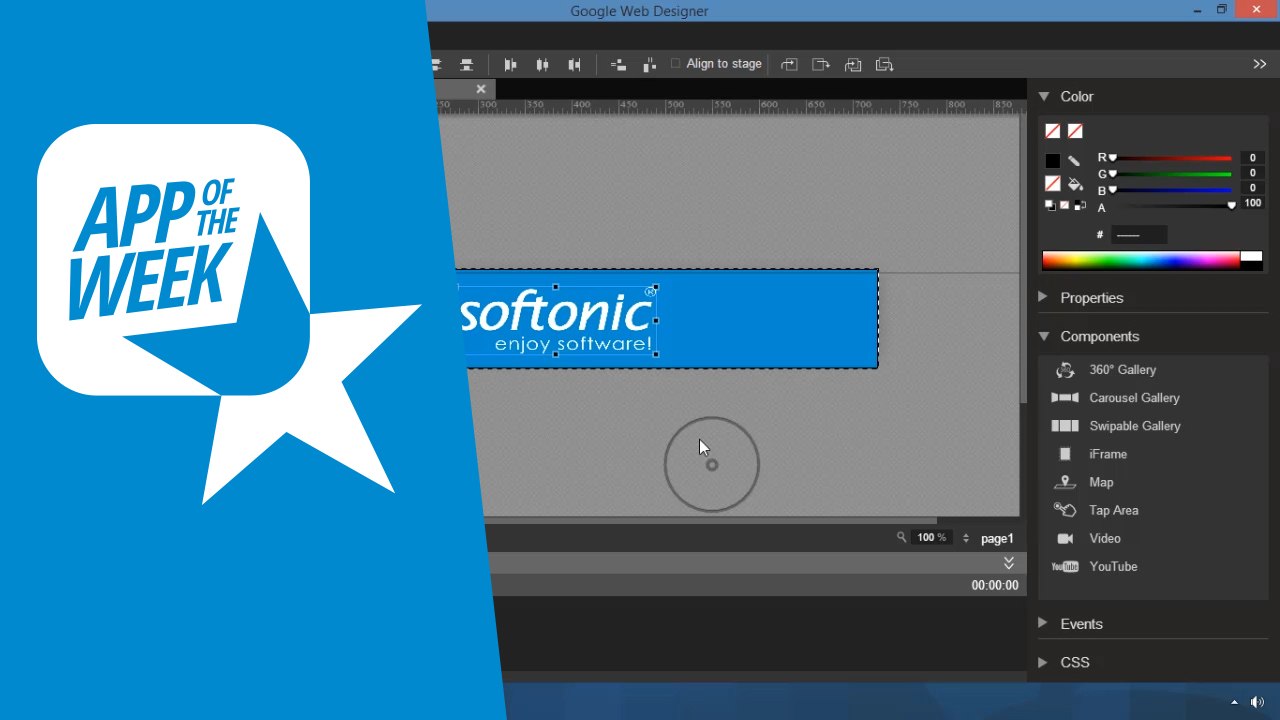Click the blue banner area right of logo
1280x720 pixels.
767,318
